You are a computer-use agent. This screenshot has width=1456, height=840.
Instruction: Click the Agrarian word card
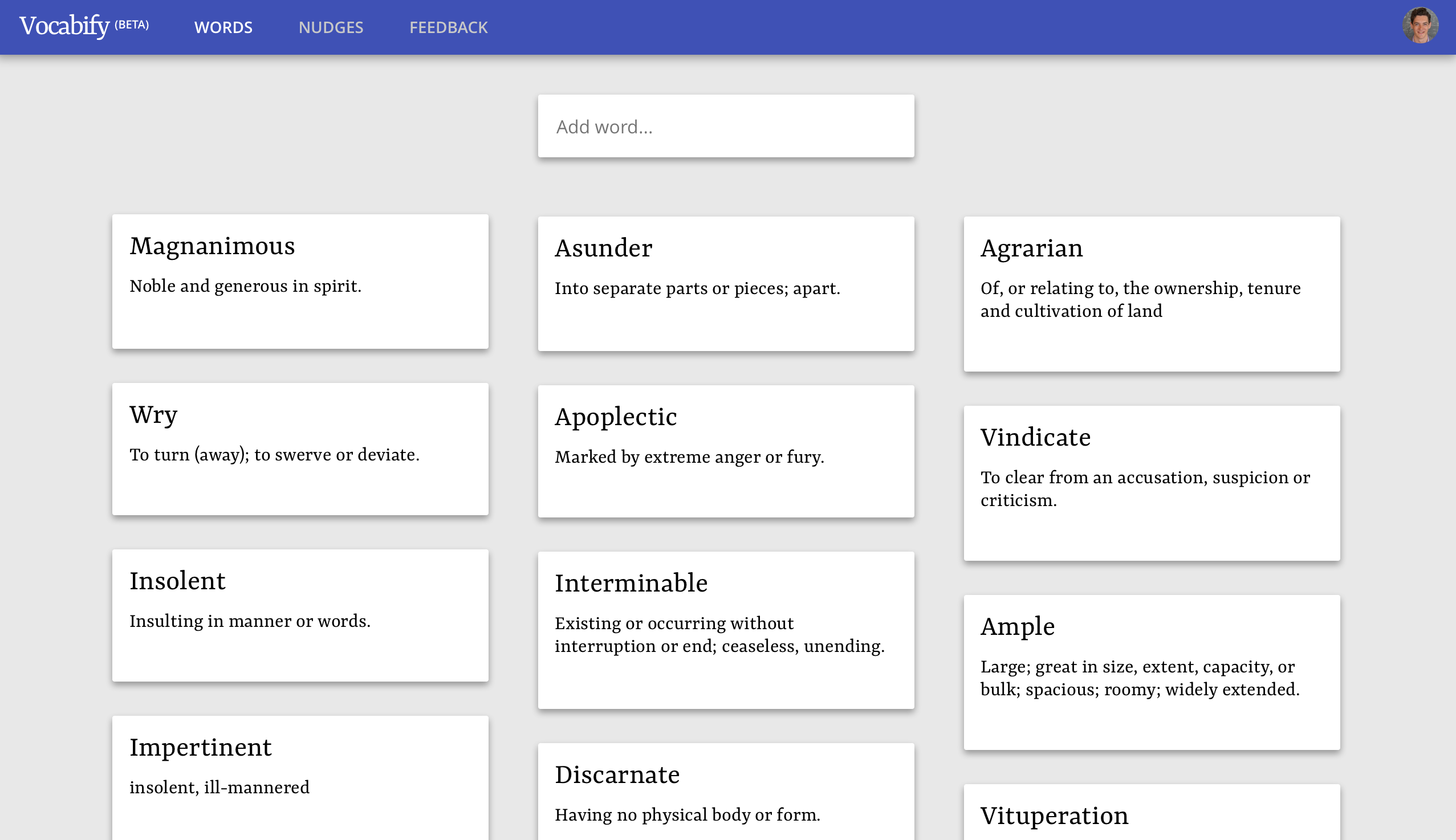[1152, 293]
